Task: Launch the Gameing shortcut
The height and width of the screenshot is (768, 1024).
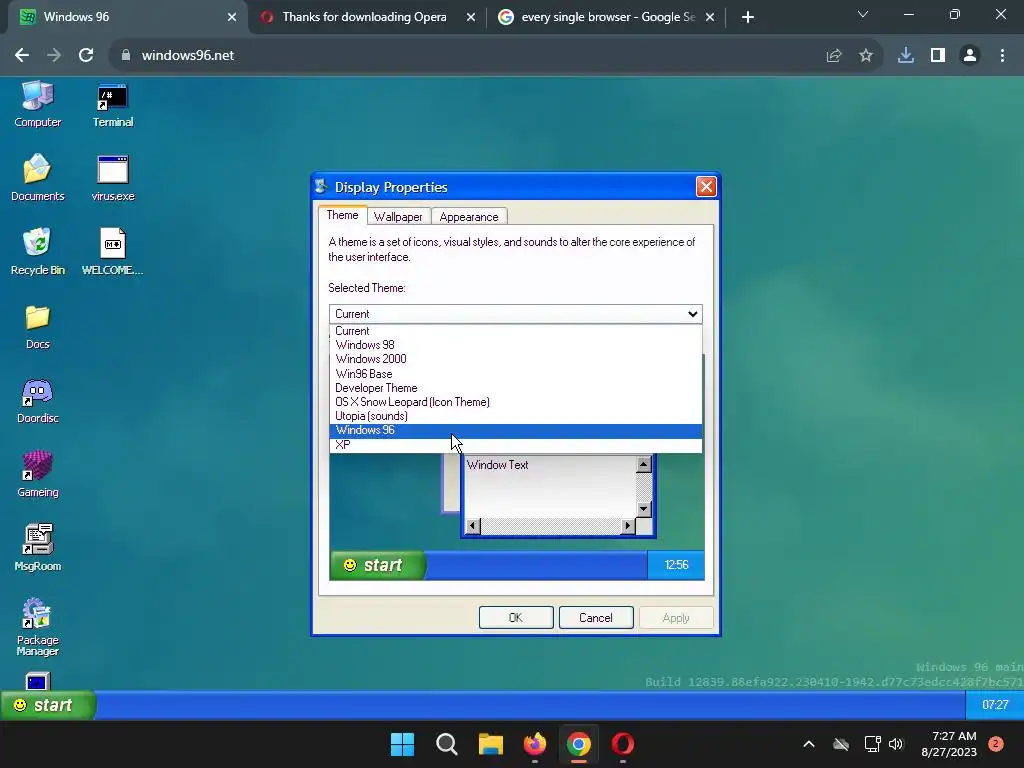Action: click(37, 474)
